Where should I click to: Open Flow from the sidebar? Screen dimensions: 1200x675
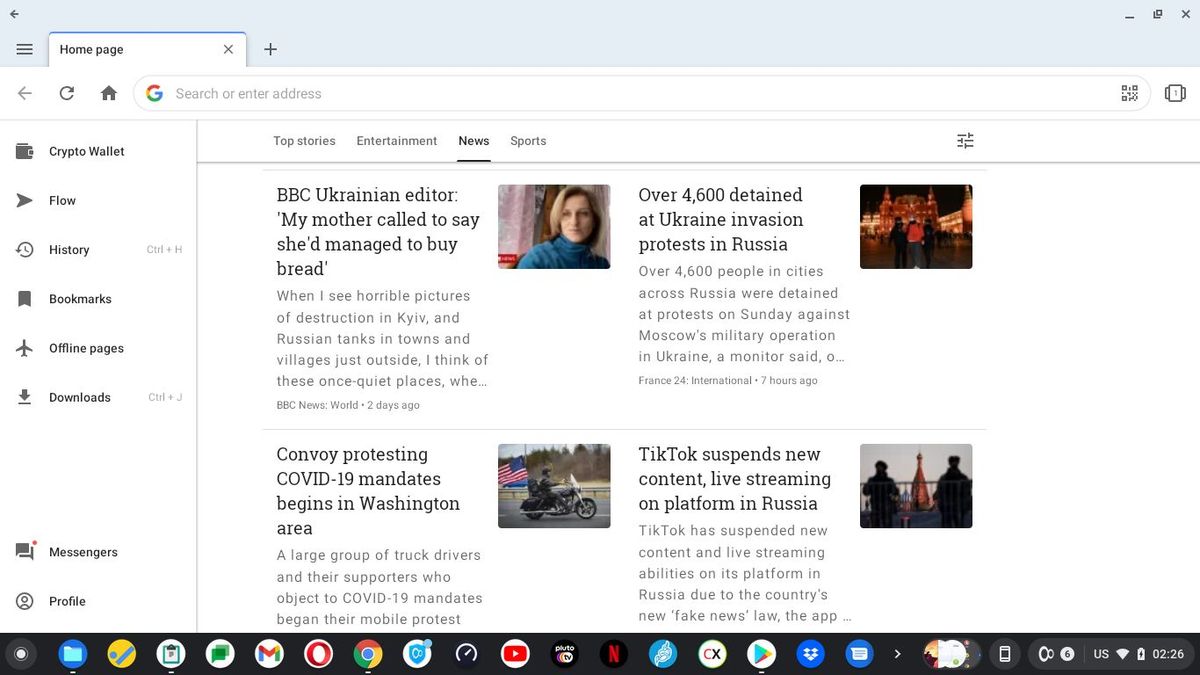pyautogui.click(x=62, y=200)
